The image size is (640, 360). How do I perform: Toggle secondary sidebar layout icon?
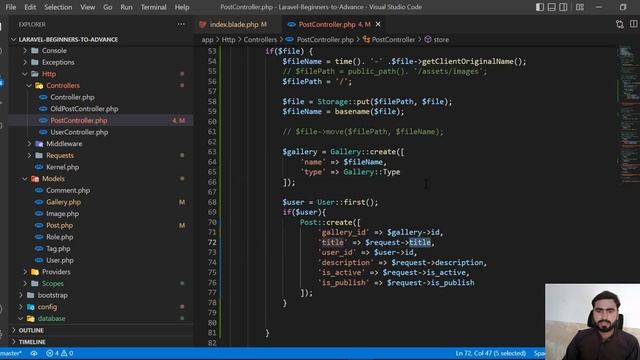(x=563, y=7)
